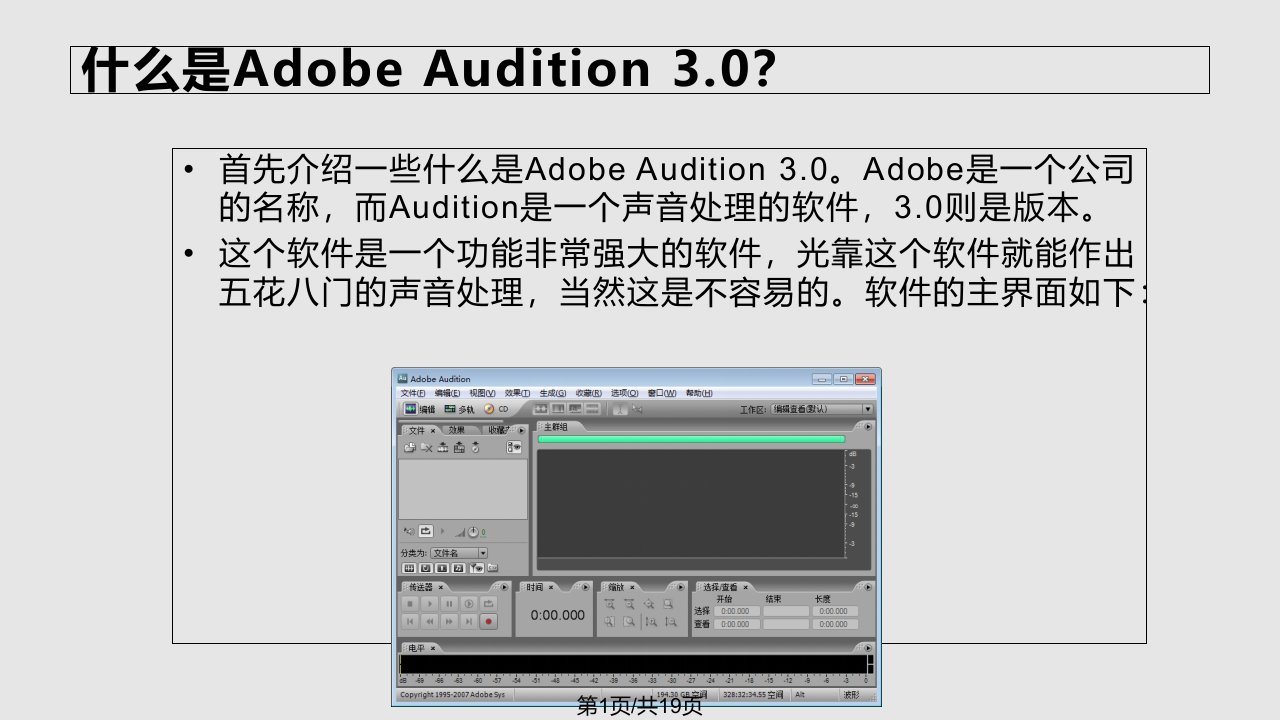Toggle Show Video Files filter button
The width and height of the screenshot is (1280, 720).
pos(442,568)
